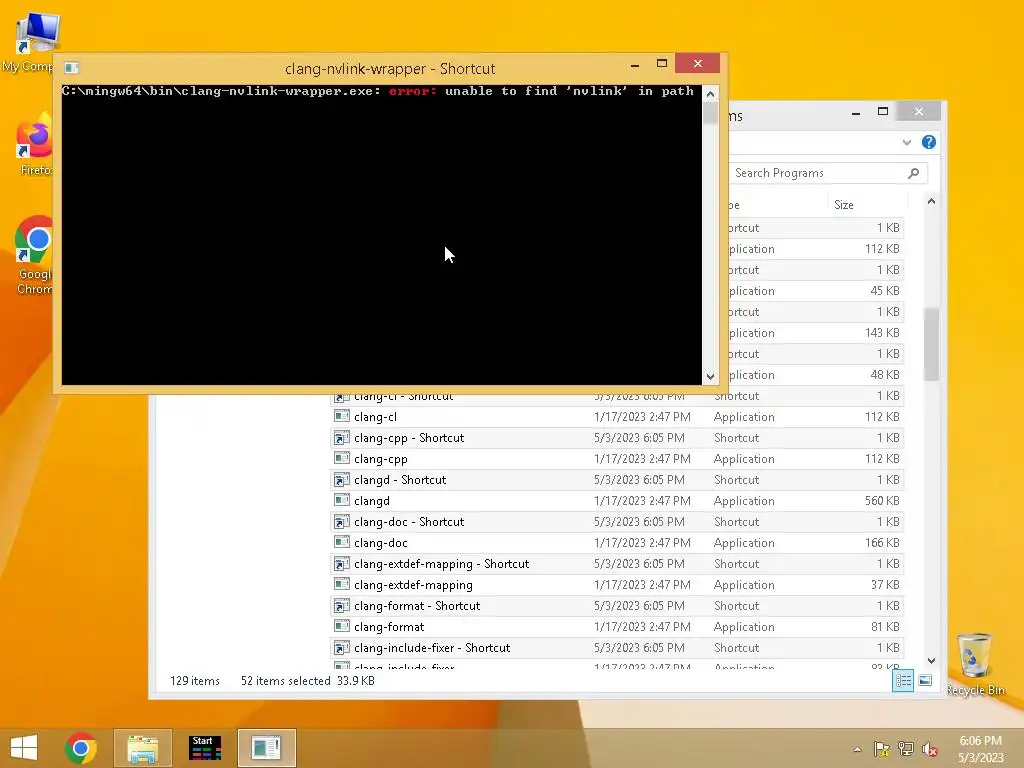This screenshot has height=768, width=1024.
Task: Open the Start menu app on the taskbar
Action: [205, 748]
